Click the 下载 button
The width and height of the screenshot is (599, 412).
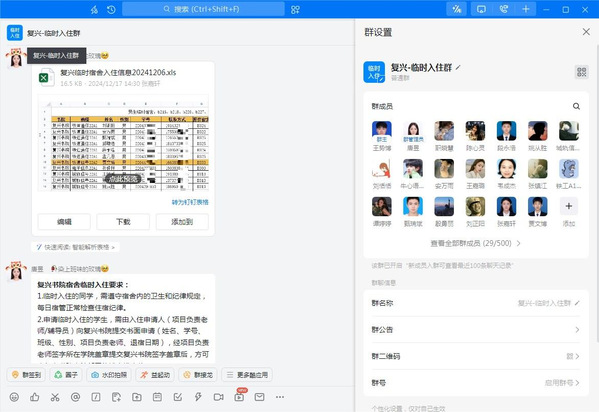(x=123, y=222)
